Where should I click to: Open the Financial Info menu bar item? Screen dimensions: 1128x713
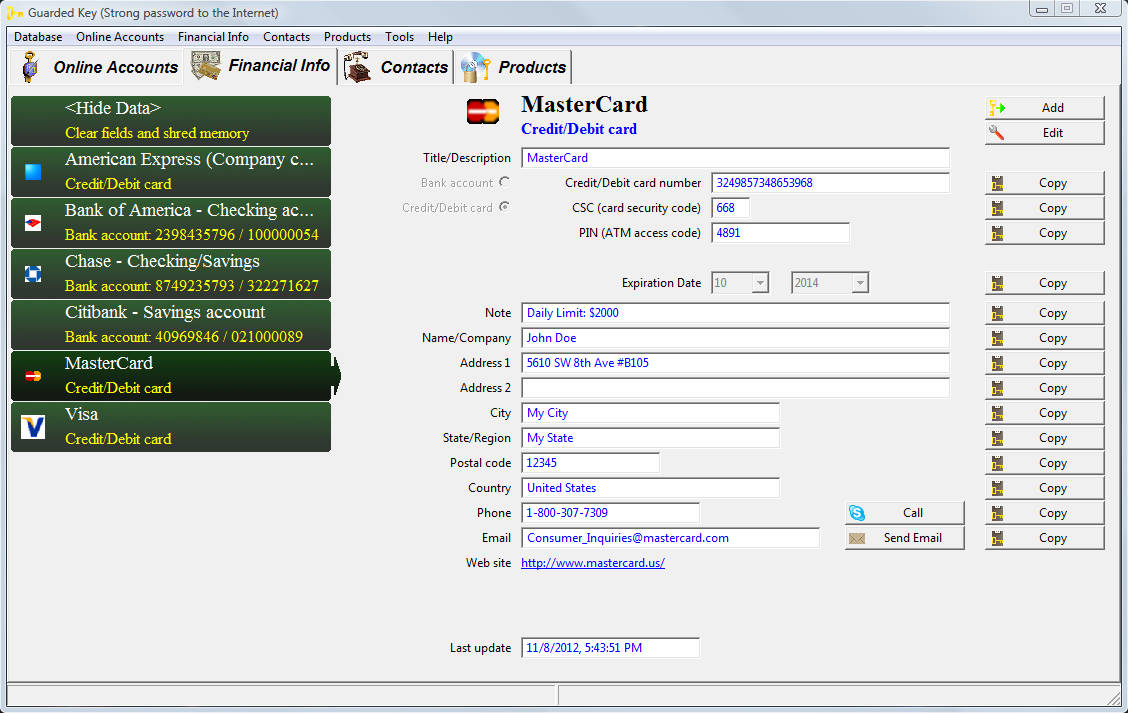(x=213, y=37)
